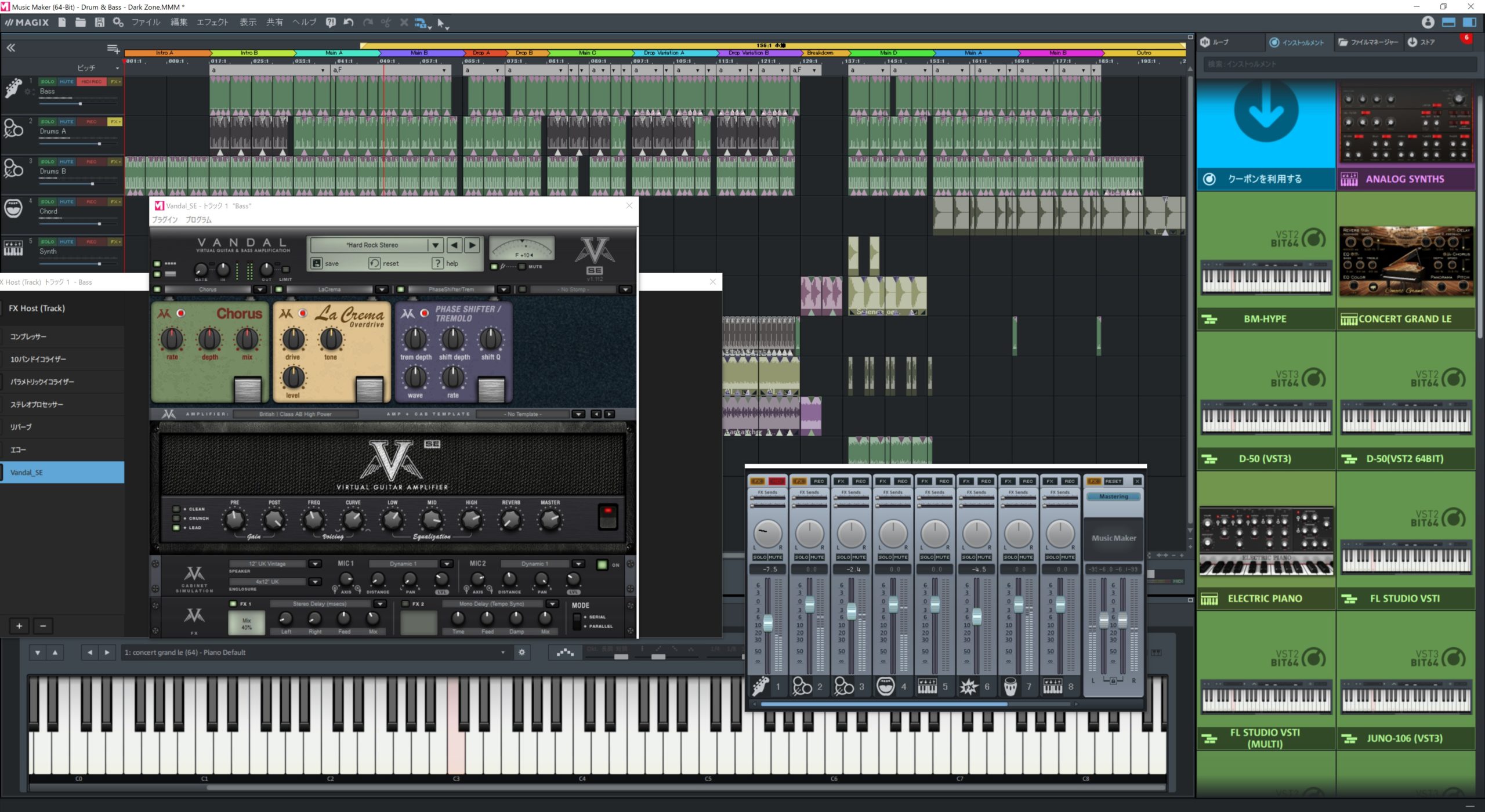
Task: Open the user account profile icon
Action: pos(1428,23)
